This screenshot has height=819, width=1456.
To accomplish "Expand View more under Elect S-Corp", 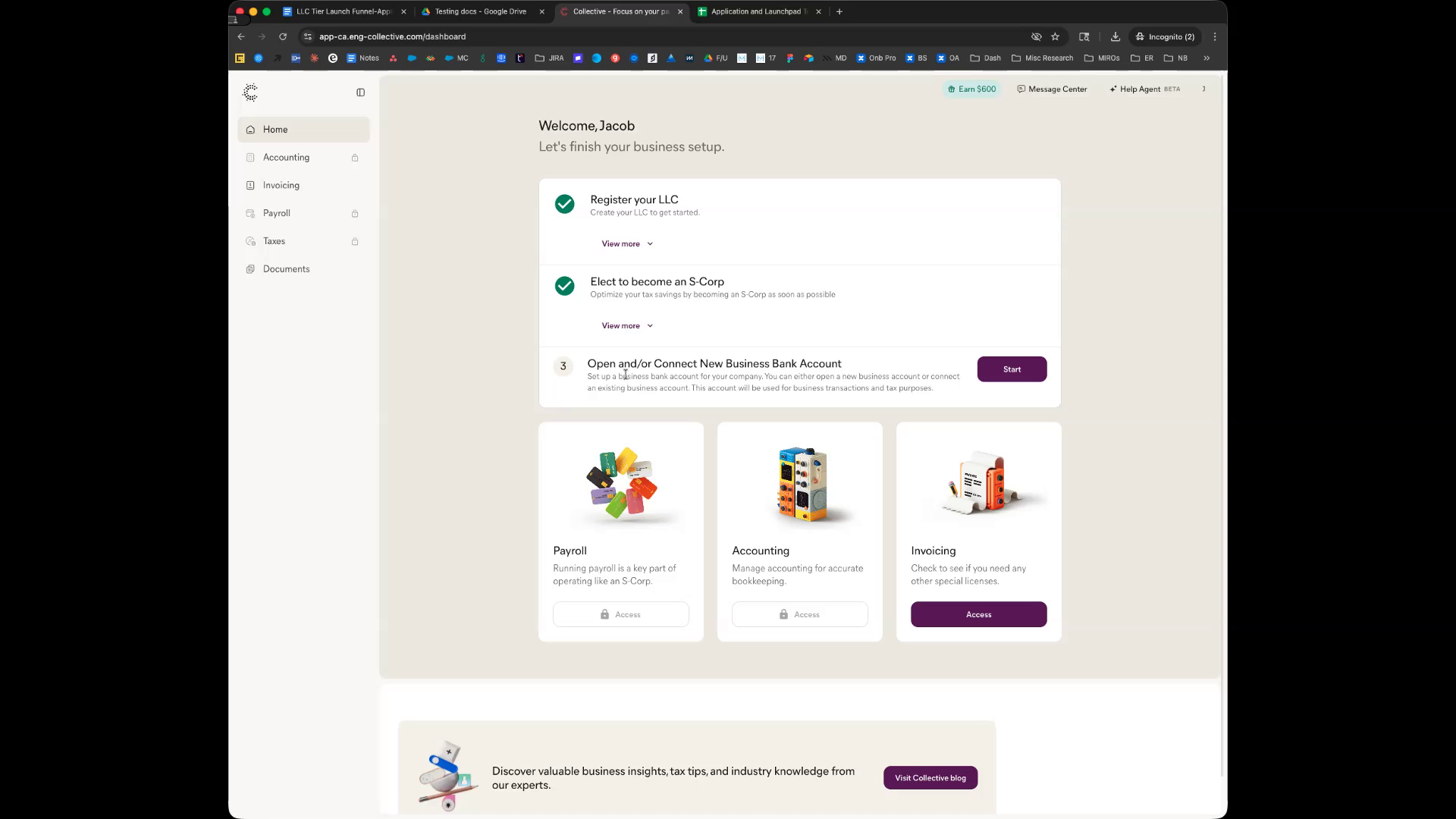I will (x=627, y=325).
